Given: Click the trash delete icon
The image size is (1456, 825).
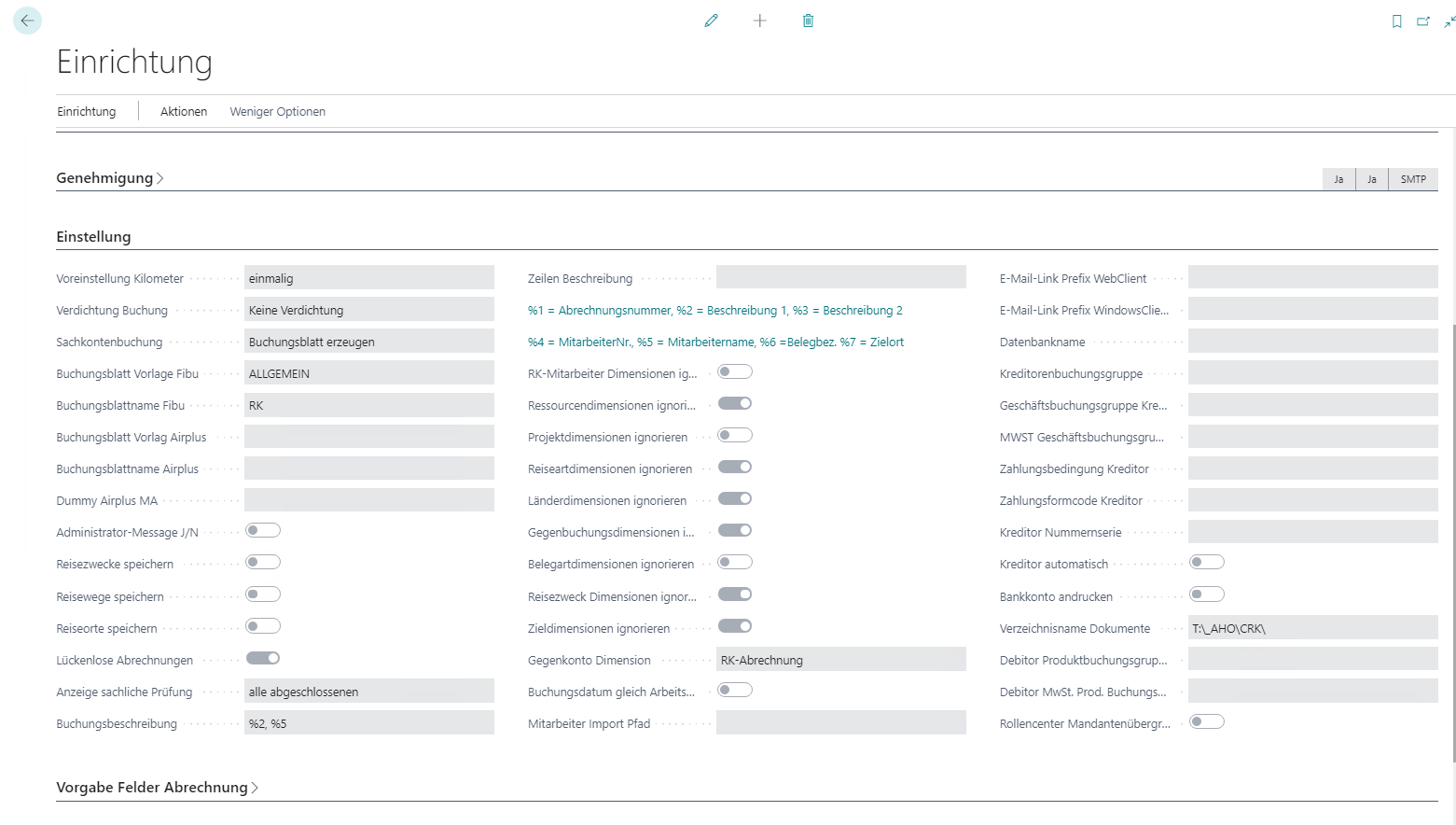Looking at the screenshot, I should click(x=808, y=21).
